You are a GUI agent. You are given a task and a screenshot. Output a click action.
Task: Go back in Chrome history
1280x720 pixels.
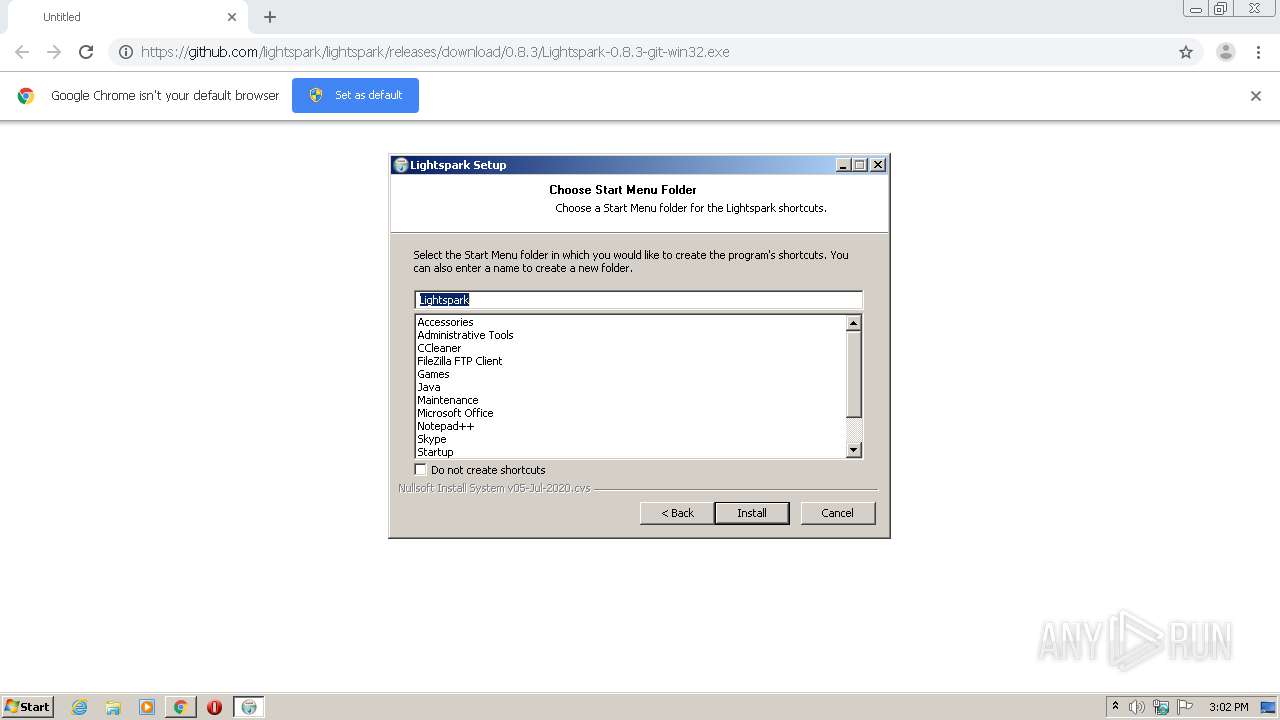click(x=22, y=52)
